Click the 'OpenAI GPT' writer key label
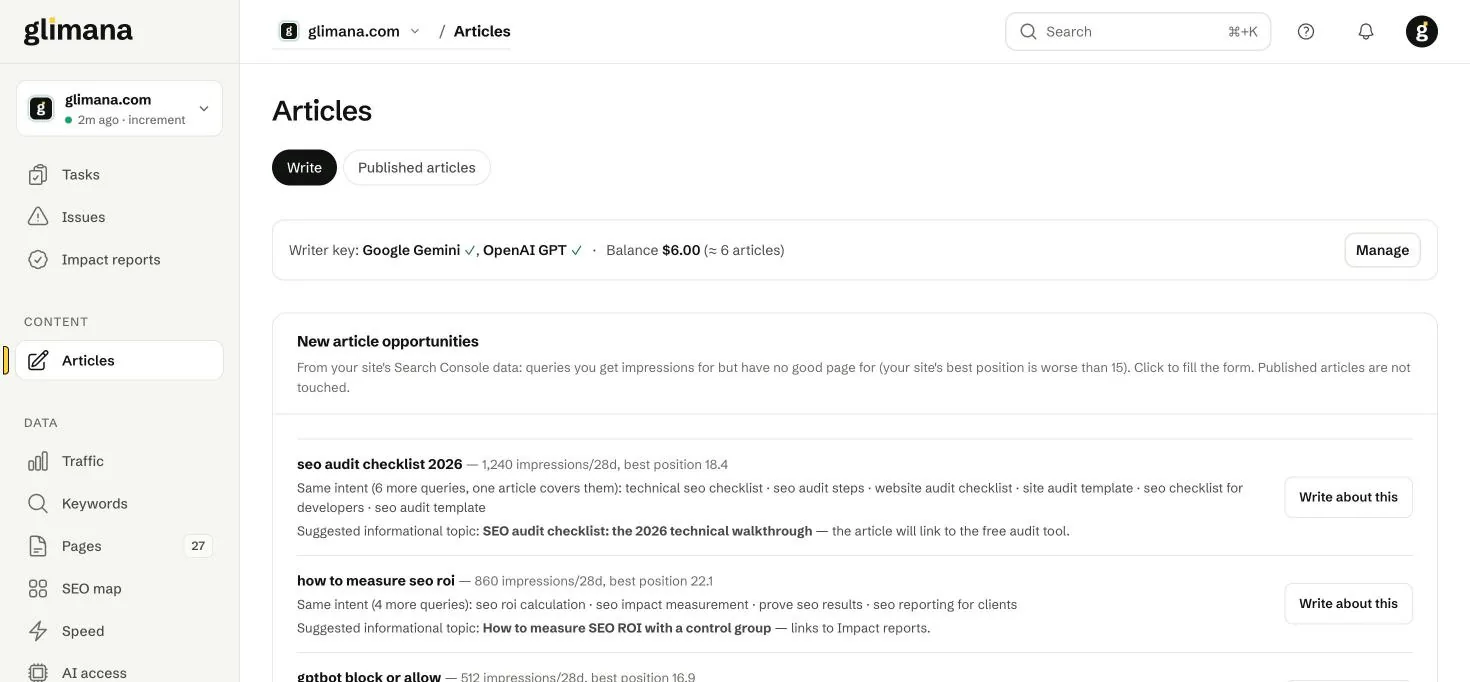The width and height of the screenshot is (1470, 682). point(525,250)
